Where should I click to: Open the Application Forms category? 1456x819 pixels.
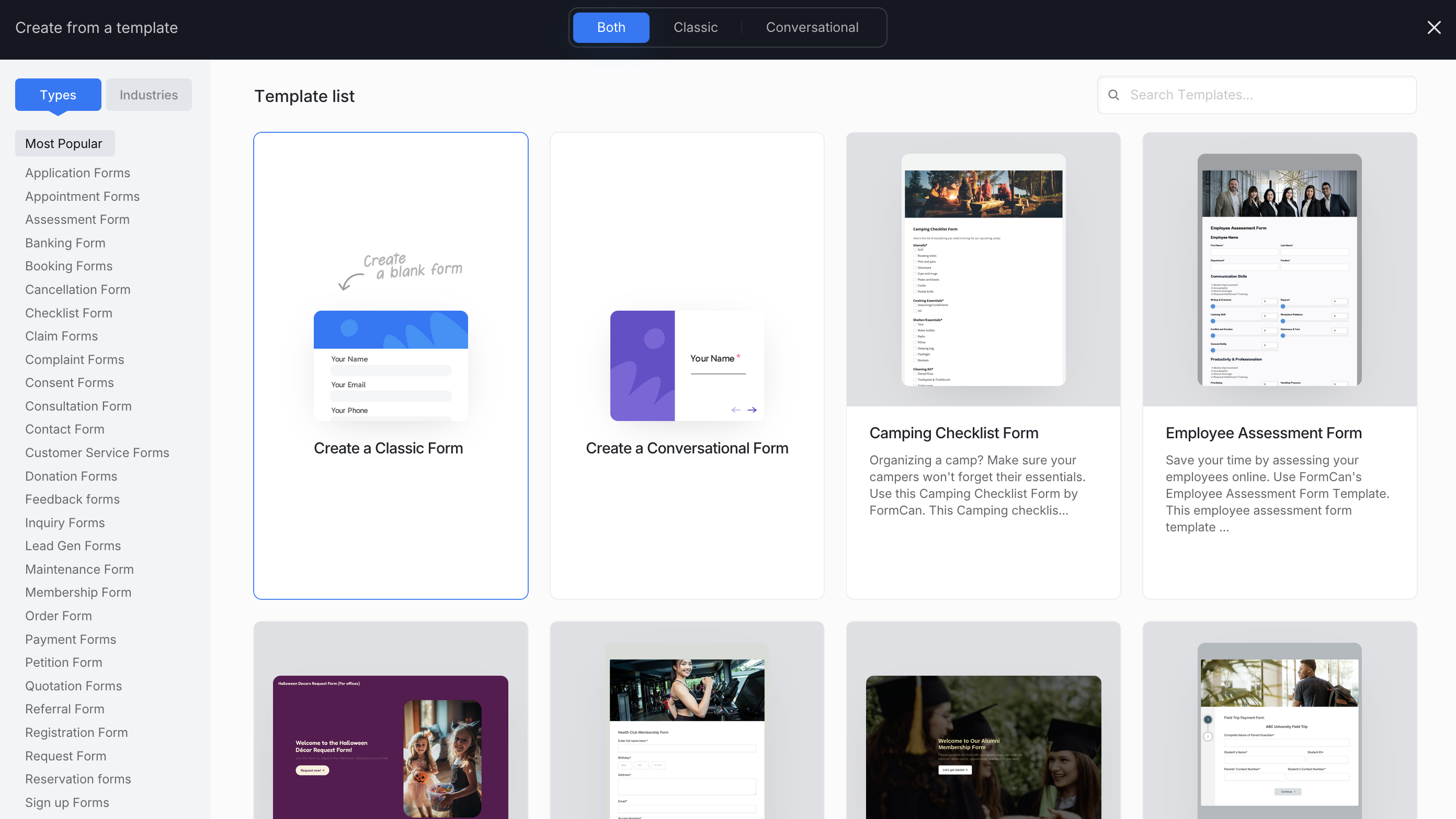77,173
